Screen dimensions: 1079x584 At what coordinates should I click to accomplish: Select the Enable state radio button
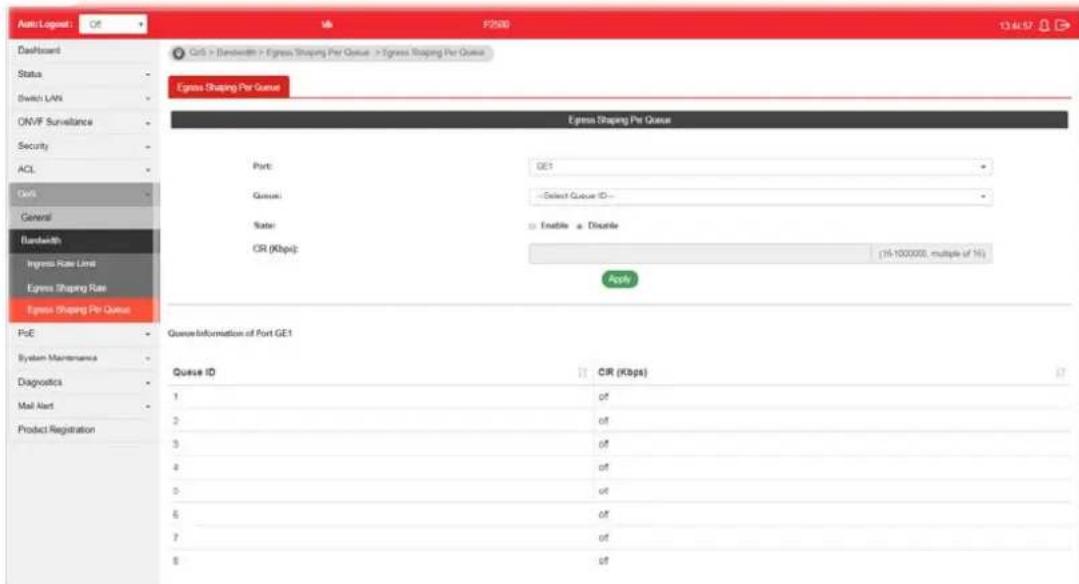pyautogui.click(x=532, y=226)
